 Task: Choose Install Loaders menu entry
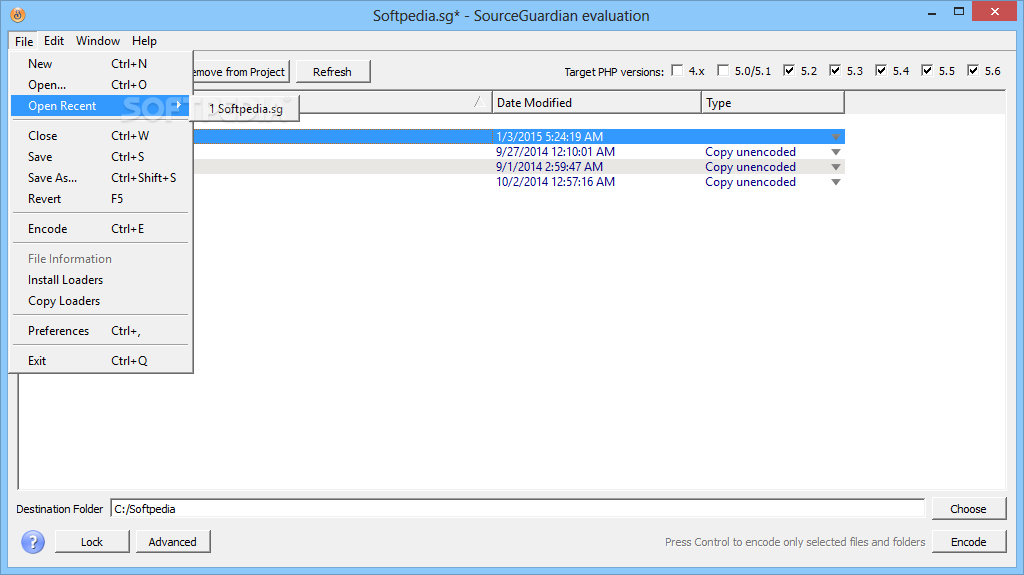101,280
